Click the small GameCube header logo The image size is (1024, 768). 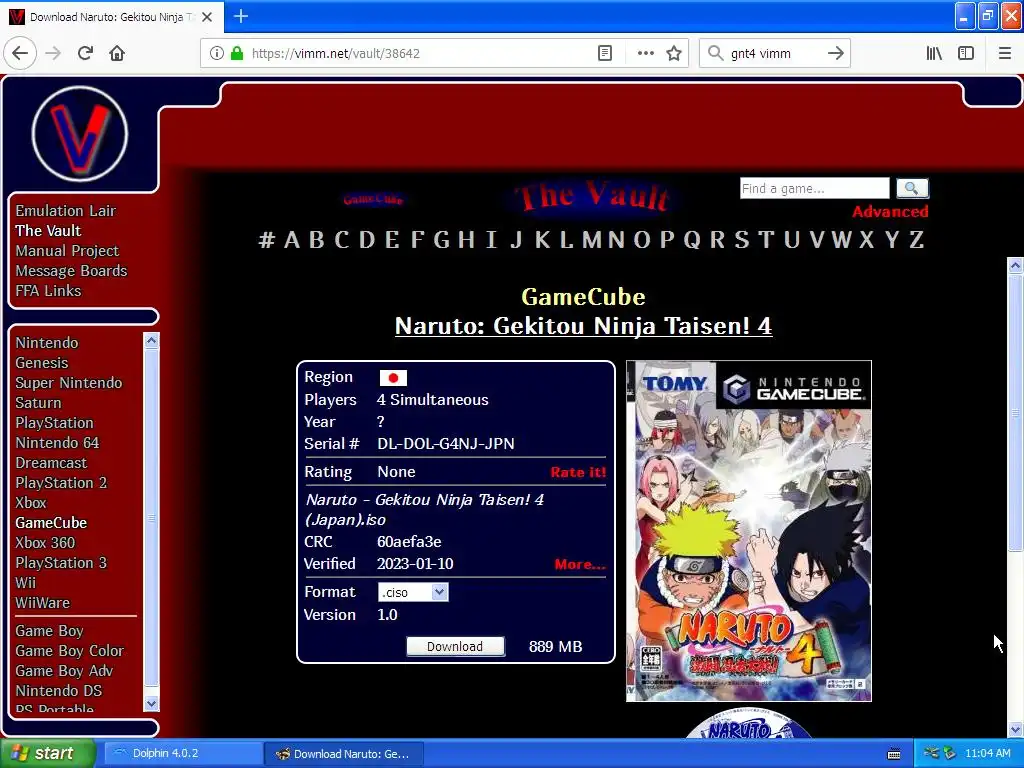373,199
